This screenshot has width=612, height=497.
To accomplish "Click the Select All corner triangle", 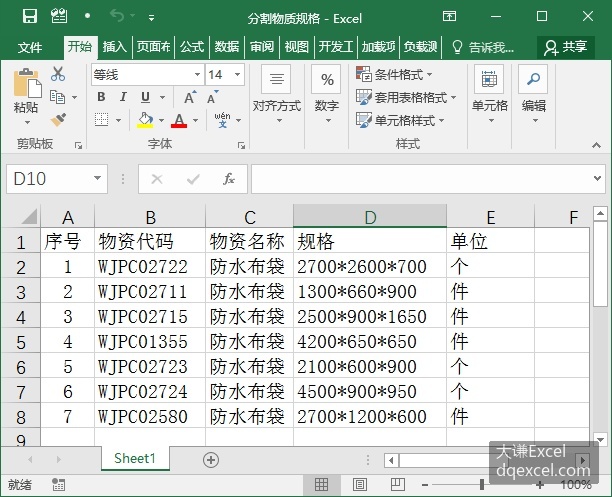I will point(29,216).
